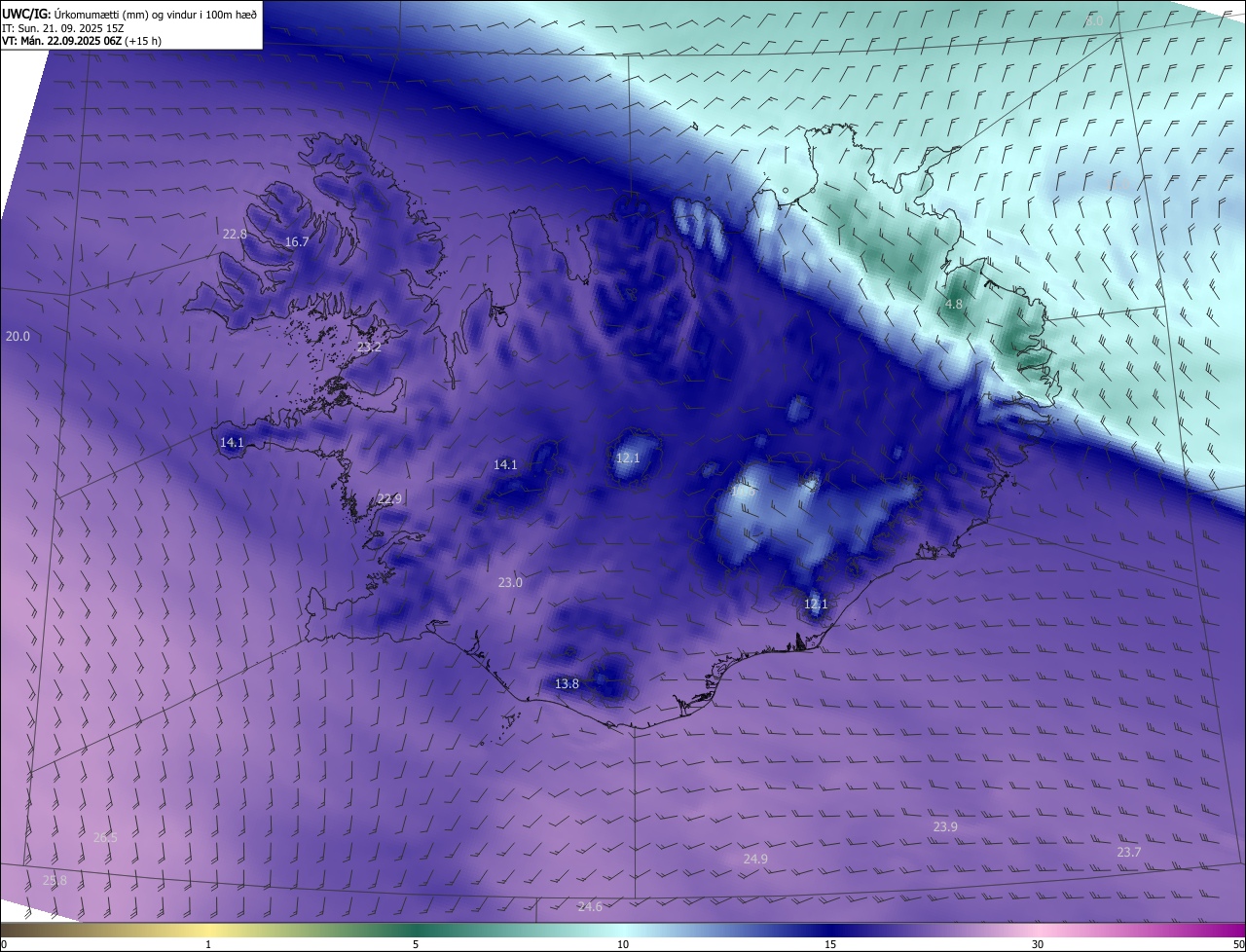
Task: Click the 30 tick on the color scale
Action: (1038, 944)
